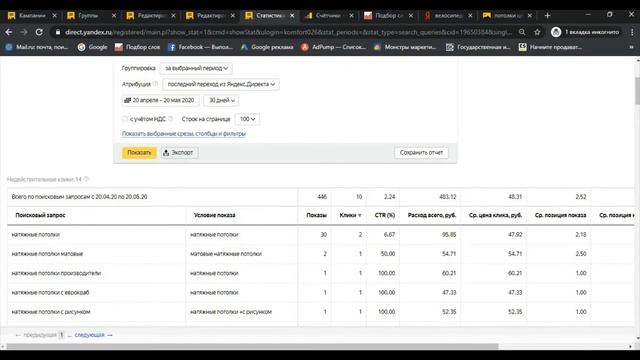Click the search magnifier in address bar

point(522,32)
